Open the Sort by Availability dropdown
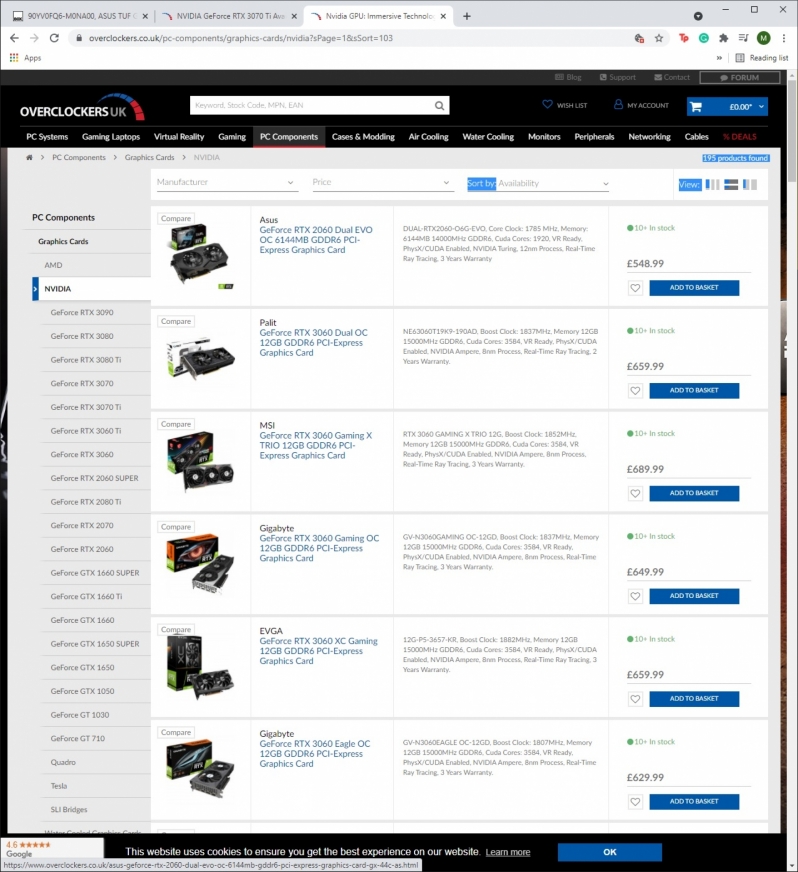The height and width of the screenshot is (872, 798). [x=538, y=184]
